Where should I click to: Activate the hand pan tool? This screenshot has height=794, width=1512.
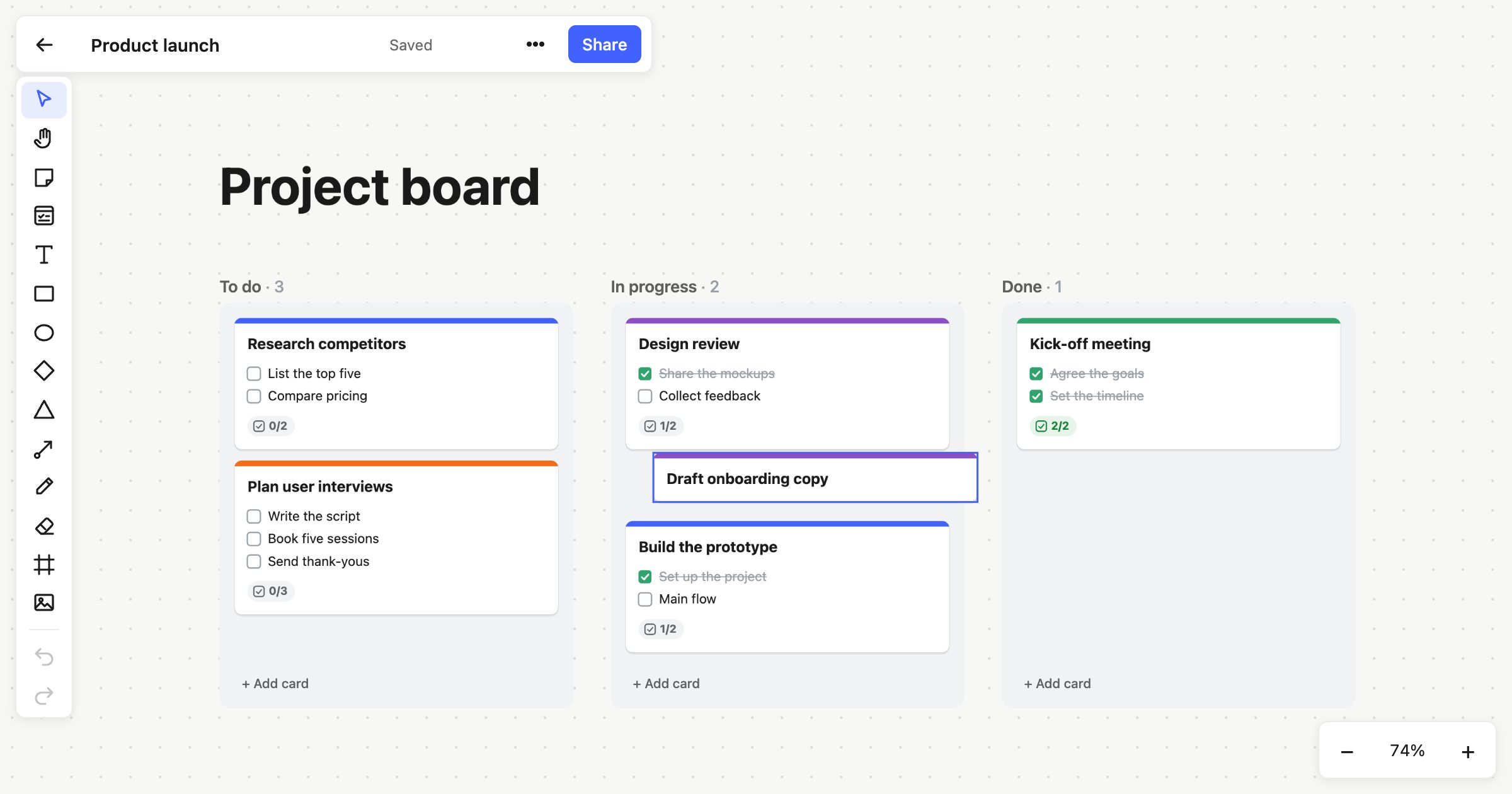tap(44, 138)
